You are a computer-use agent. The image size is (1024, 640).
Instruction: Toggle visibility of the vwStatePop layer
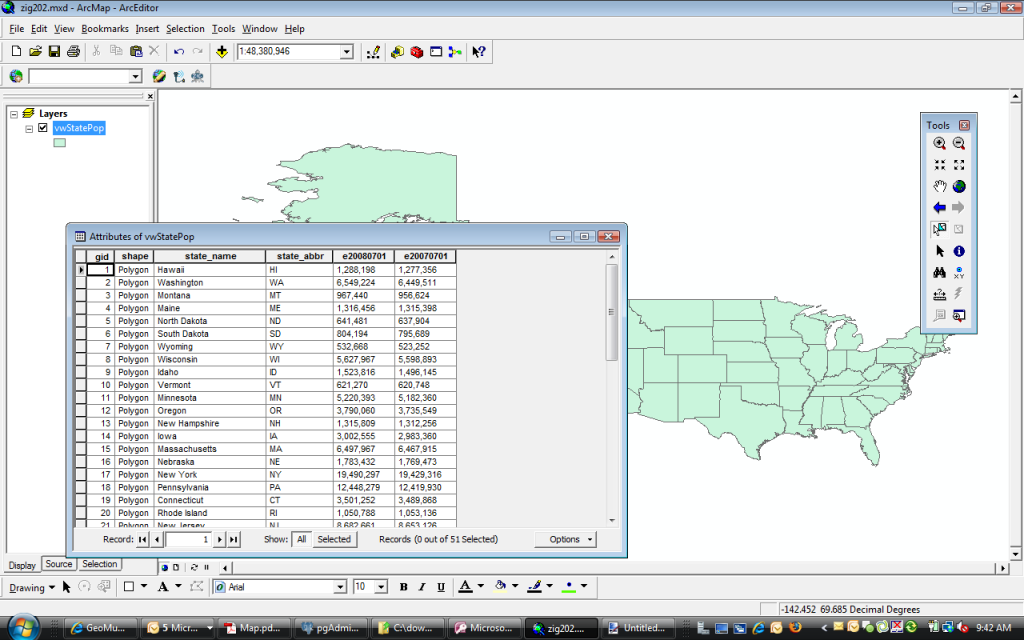[42, 127]
